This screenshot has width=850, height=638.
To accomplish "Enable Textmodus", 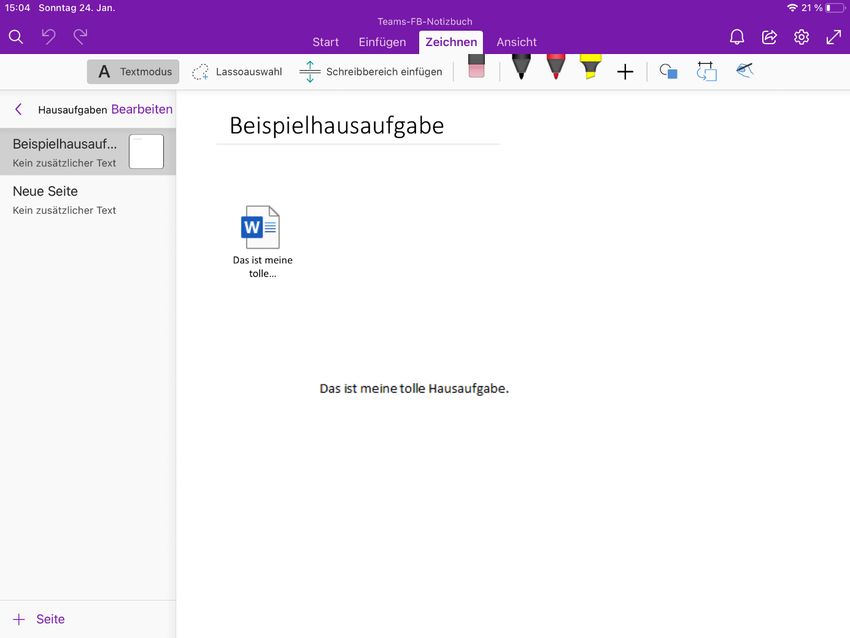I will (133, 72).
